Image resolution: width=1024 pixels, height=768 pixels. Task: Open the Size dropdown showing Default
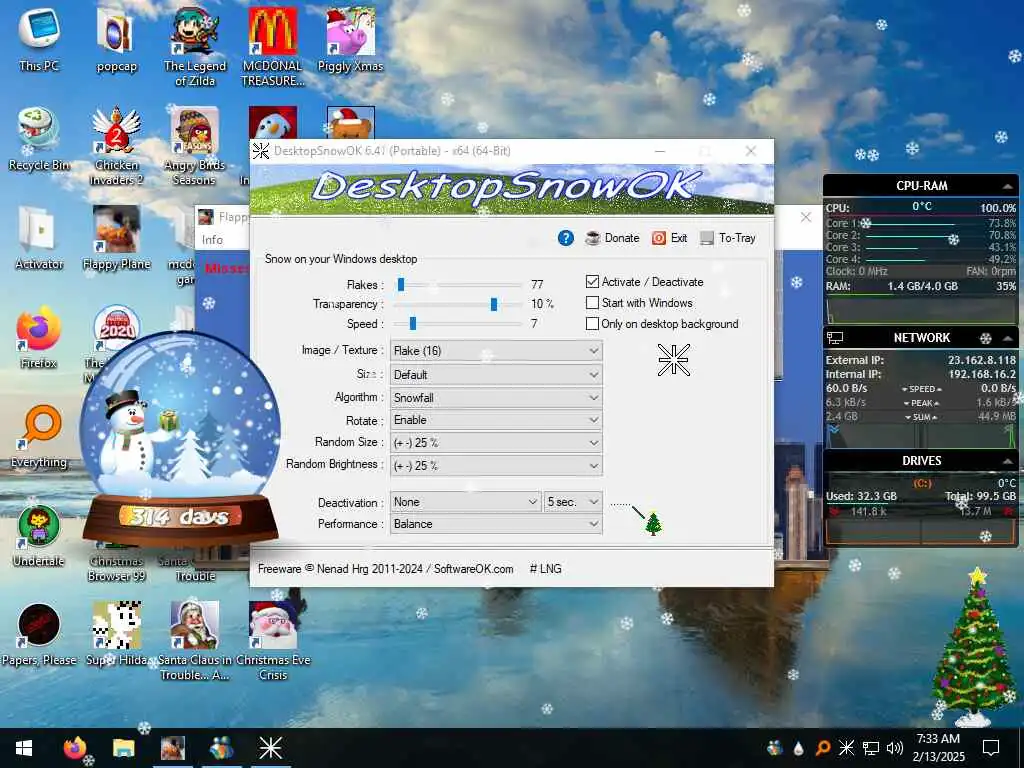point(496,375)
